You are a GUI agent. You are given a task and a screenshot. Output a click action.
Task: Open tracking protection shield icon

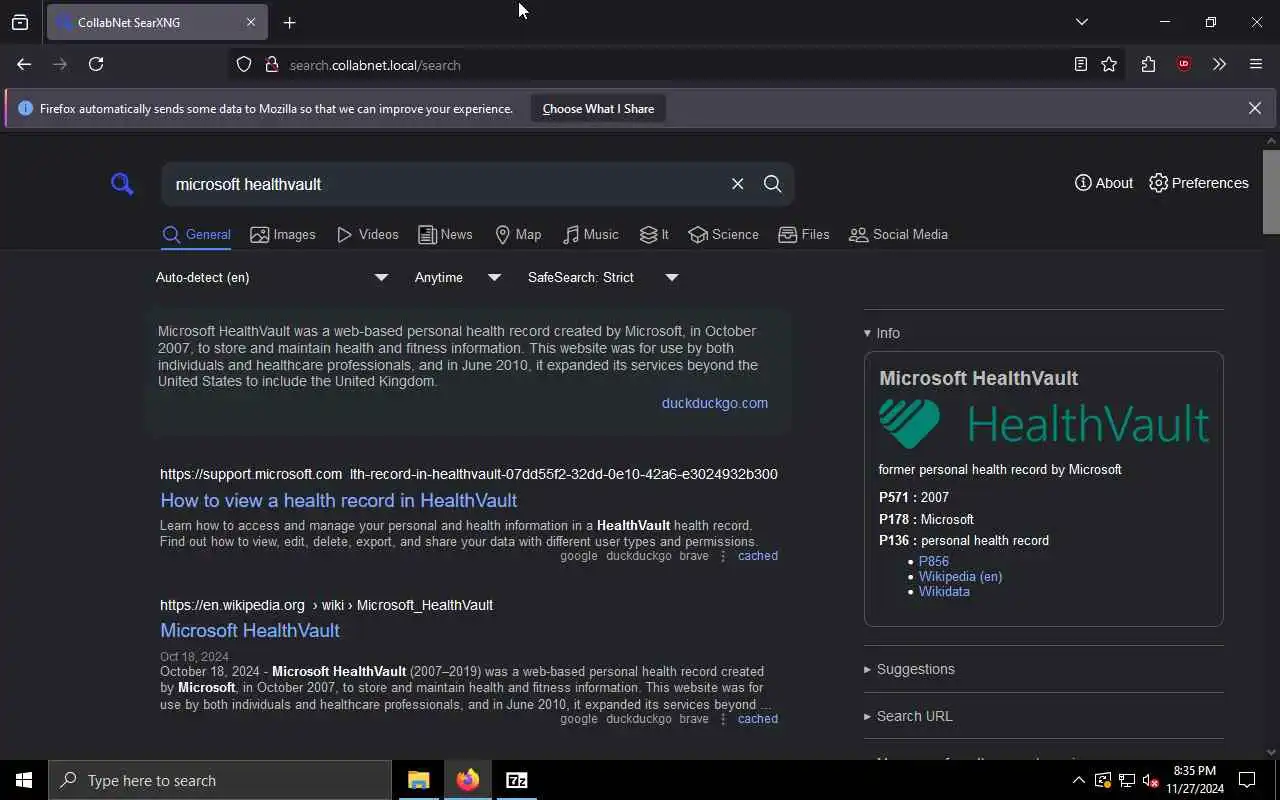[x=244, y=65]
